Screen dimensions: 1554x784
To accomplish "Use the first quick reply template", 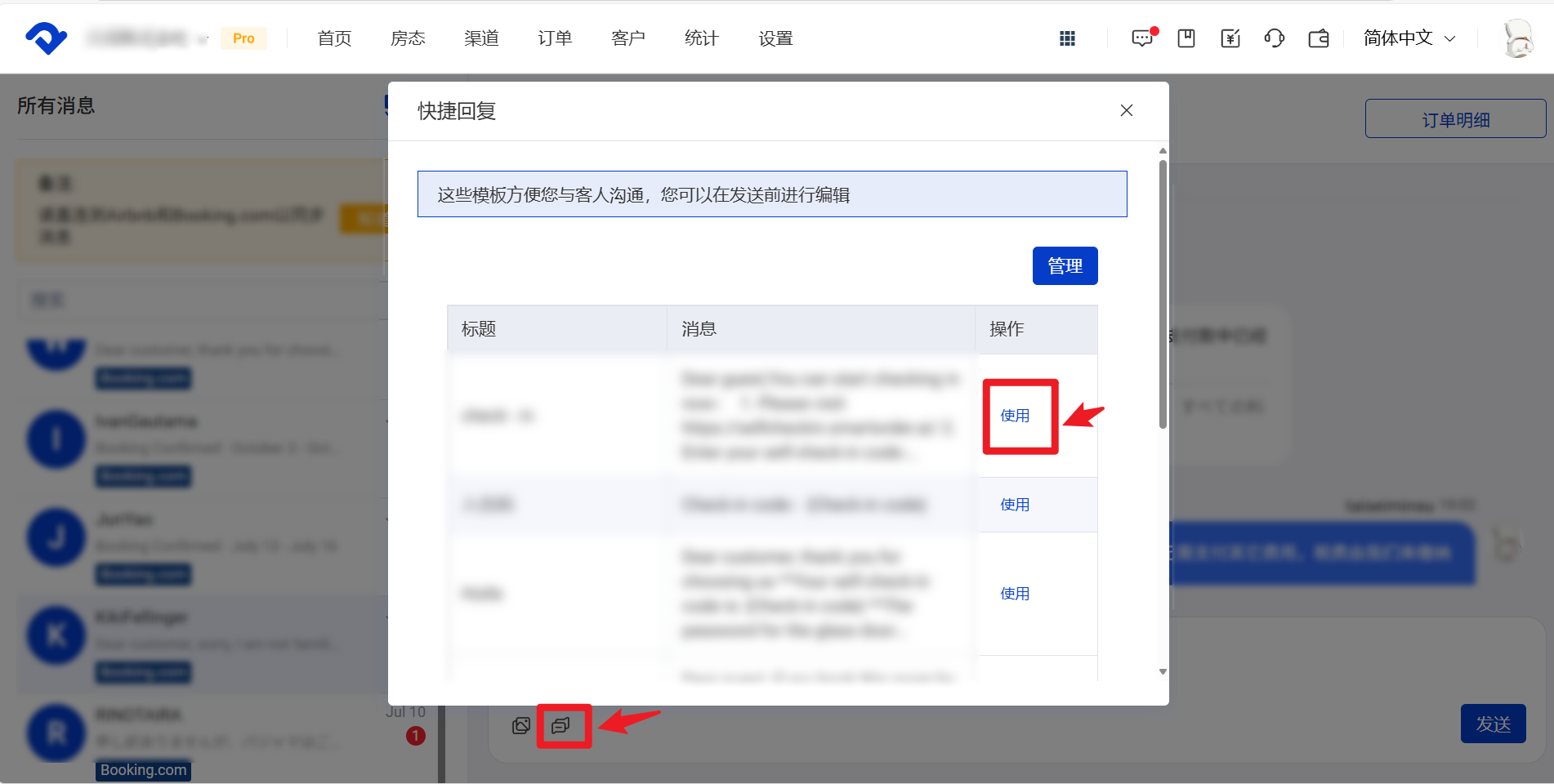I will 1015,416.
